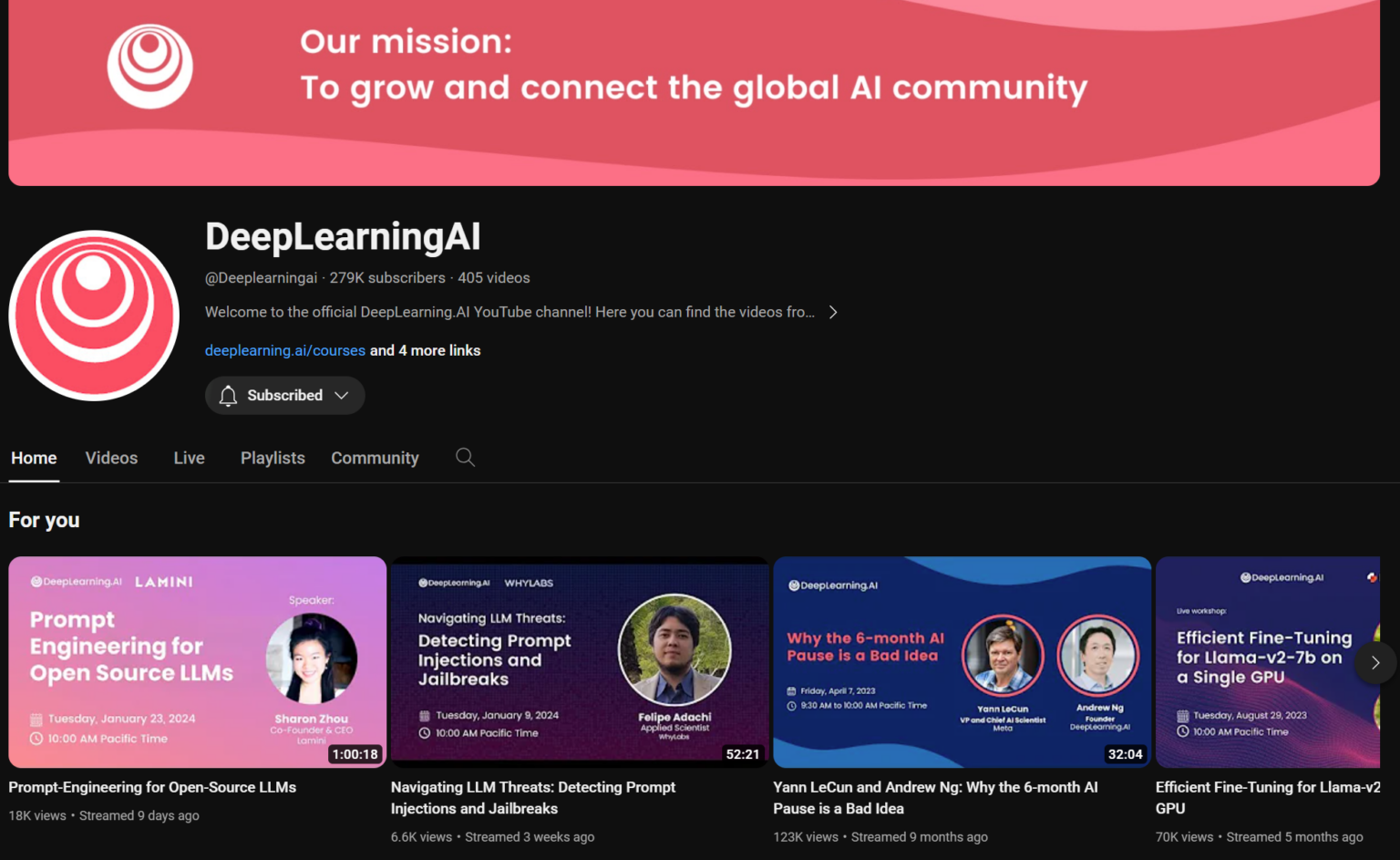This screenshot has width=1400, height=860.
Task: Click the next arrow to browse more videos
Action: tap(1374, 663)
